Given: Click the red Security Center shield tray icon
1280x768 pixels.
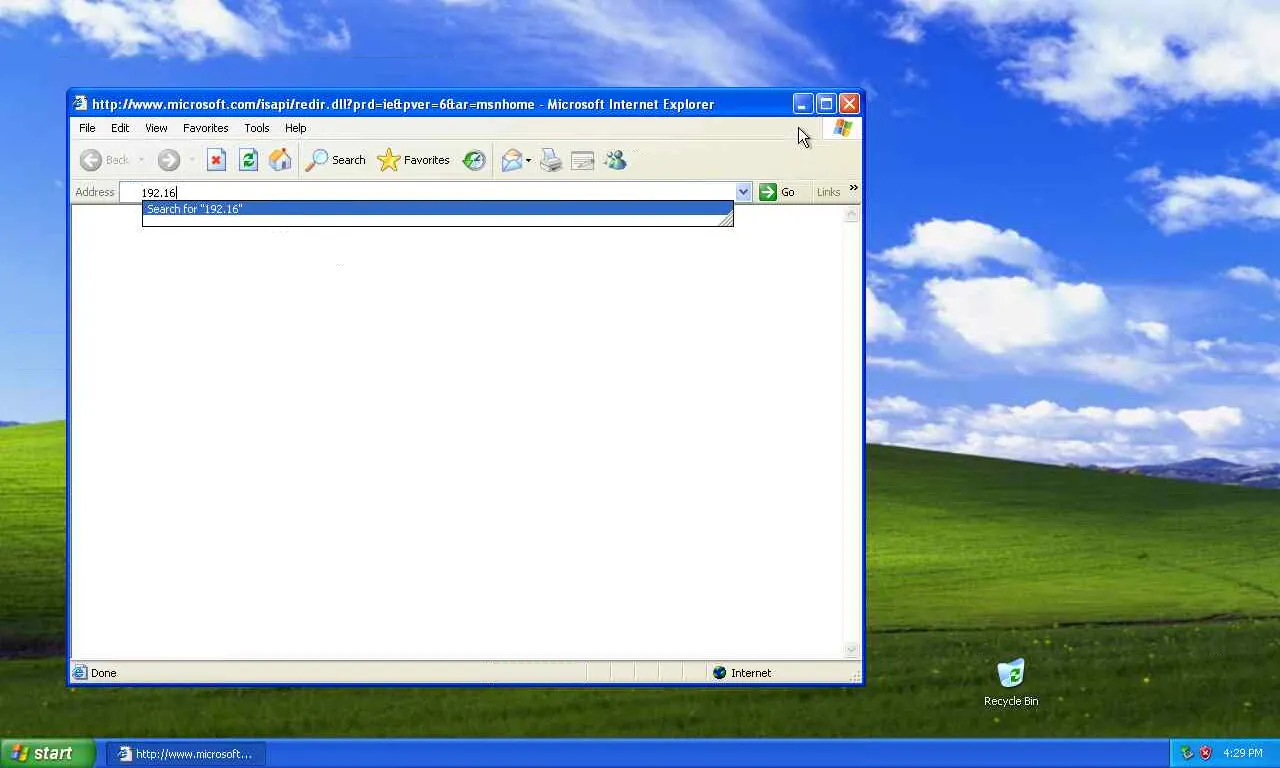Looking at the screenshot, I should pyautogui.click(x=1205, y=753).
